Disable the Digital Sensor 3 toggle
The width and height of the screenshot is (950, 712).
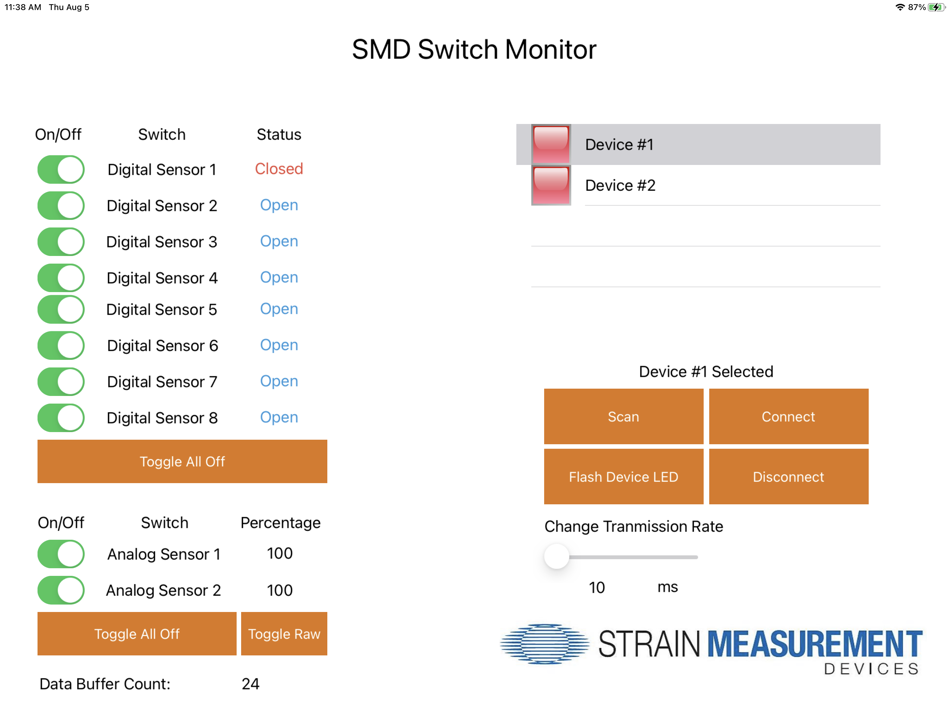tap(61, 241)
